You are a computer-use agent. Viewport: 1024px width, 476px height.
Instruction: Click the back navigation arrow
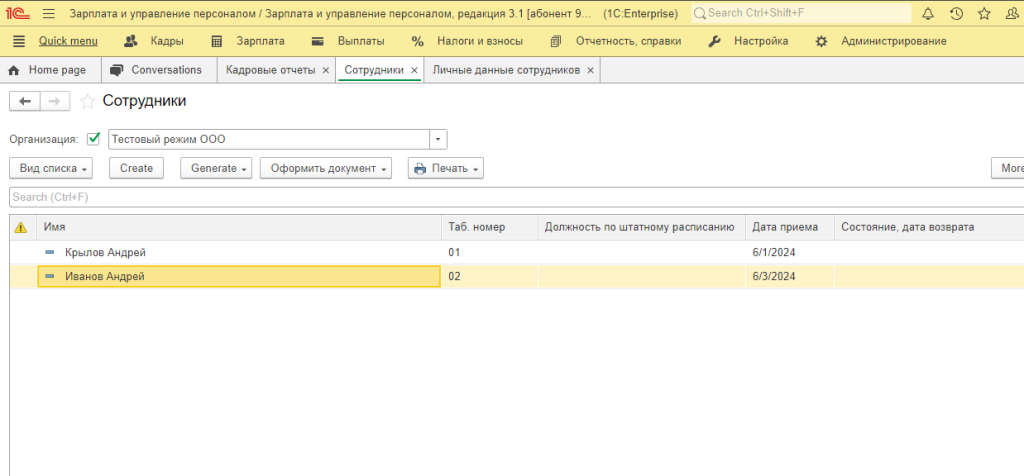[x=25, y=101]
